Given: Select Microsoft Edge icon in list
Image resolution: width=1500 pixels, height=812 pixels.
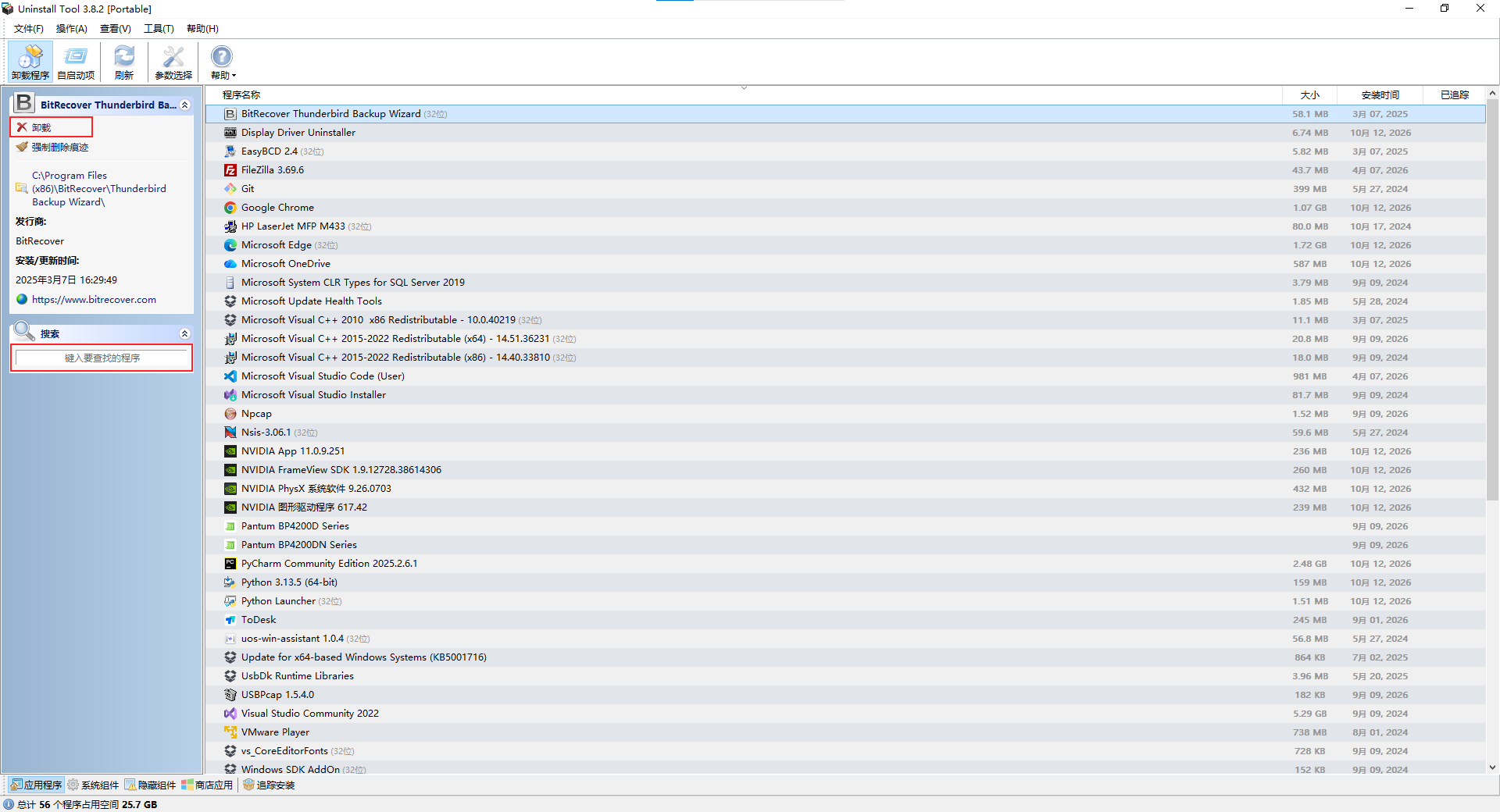Looking at the screenshot, I should (230, 245).
